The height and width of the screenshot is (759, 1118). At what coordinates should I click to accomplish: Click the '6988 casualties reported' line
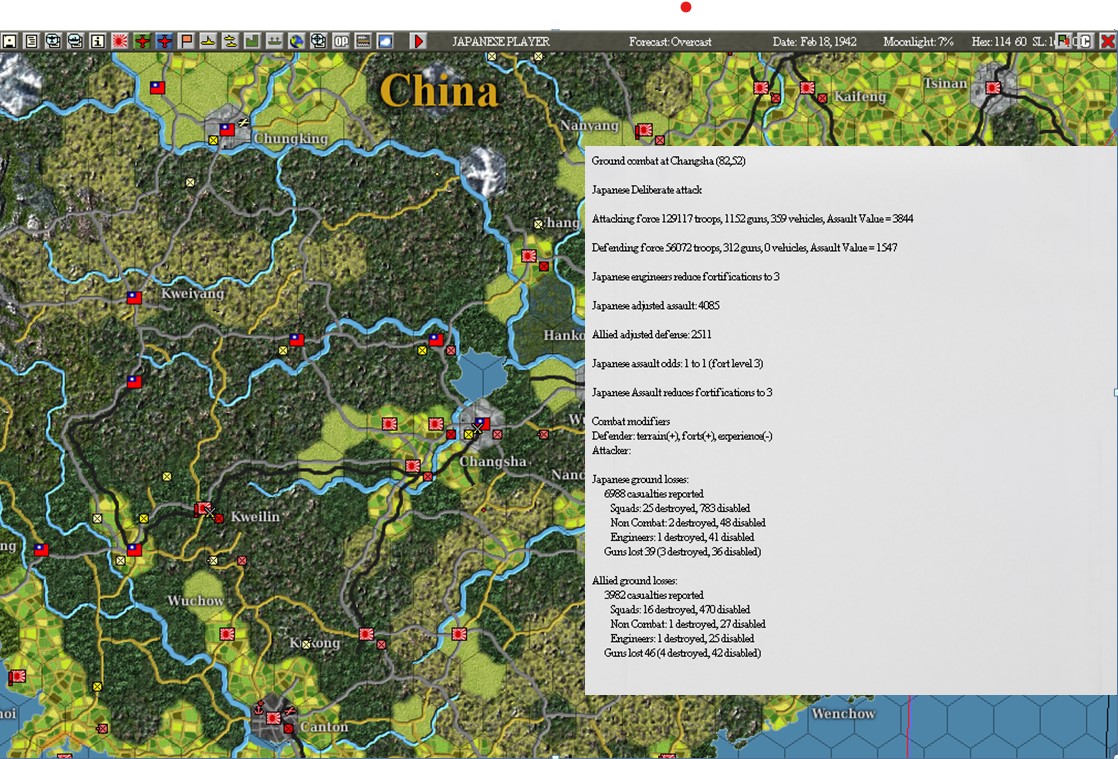(653, 493)
